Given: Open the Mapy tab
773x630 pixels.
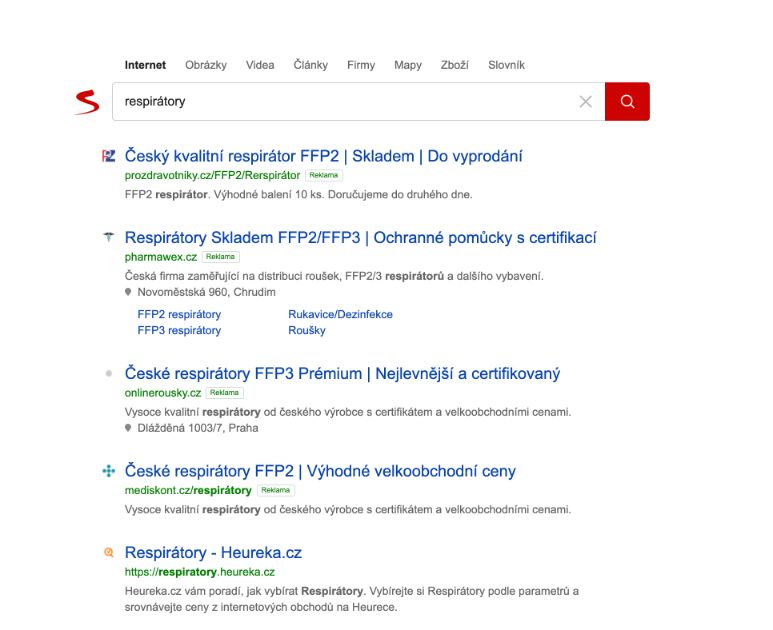Looking at the screenshot, I should 408,65.
